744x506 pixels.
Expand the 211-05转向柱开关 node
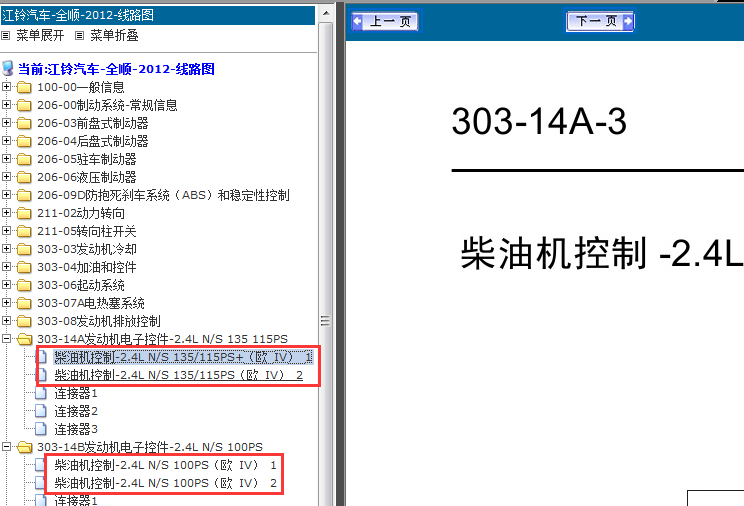(7, 231)
